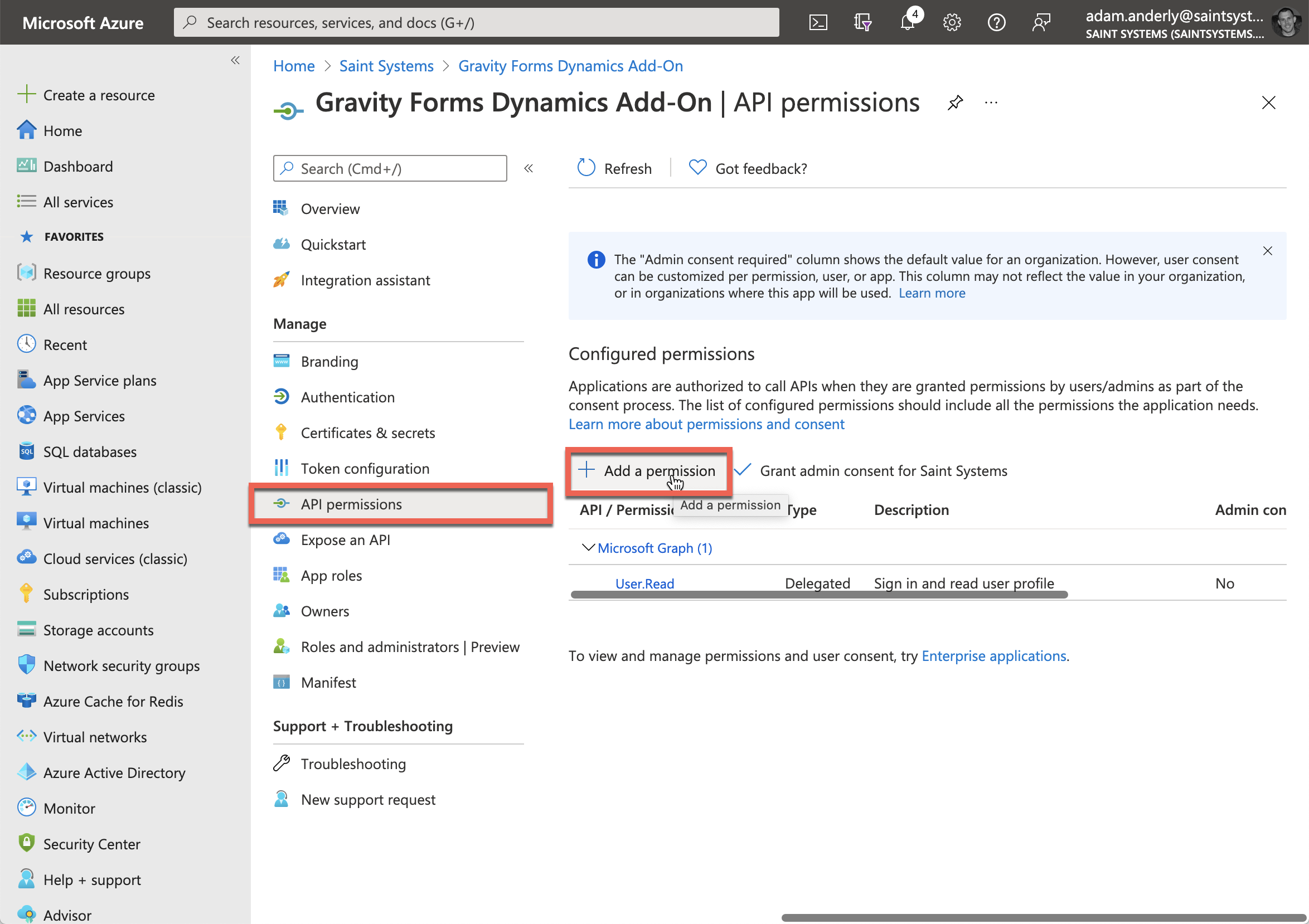Focus the blade menu search field

click(x=390, y=168)
